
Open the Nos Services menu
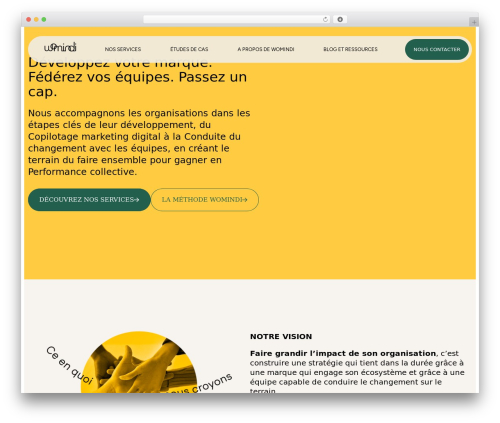click(123, 49)
